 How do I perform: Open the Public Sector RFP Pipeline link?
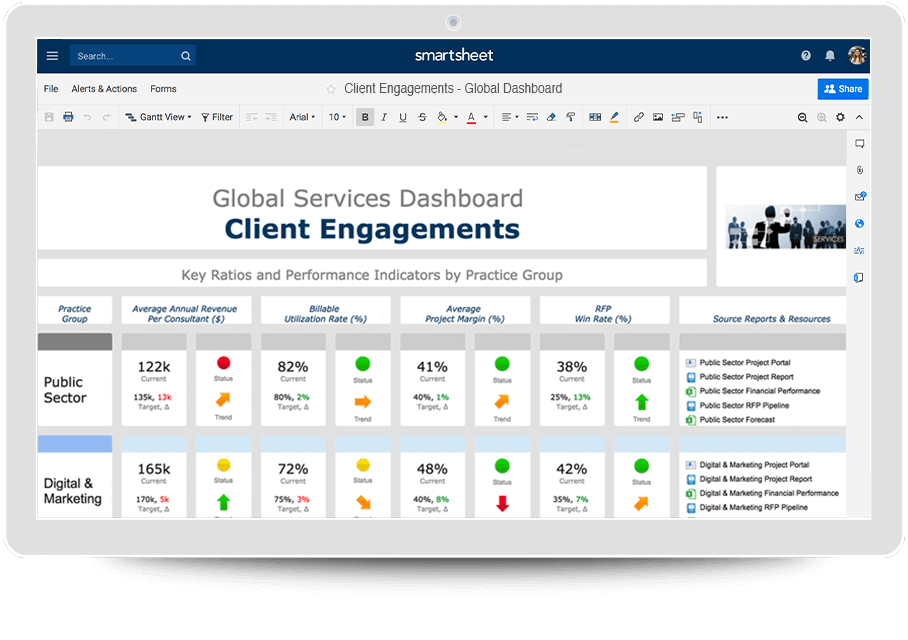pyautogui.click(x=744, y=406)
